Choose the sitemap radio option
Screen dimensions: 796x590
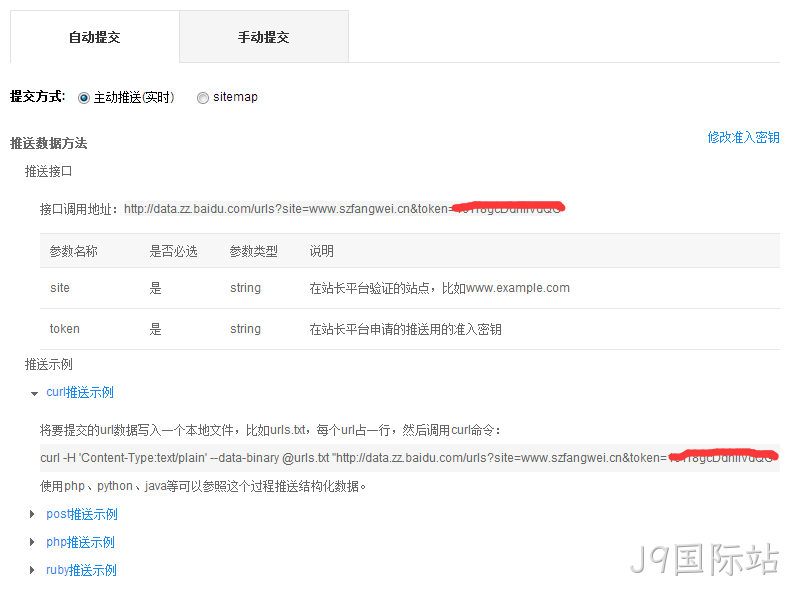click(x=203, y=97)
